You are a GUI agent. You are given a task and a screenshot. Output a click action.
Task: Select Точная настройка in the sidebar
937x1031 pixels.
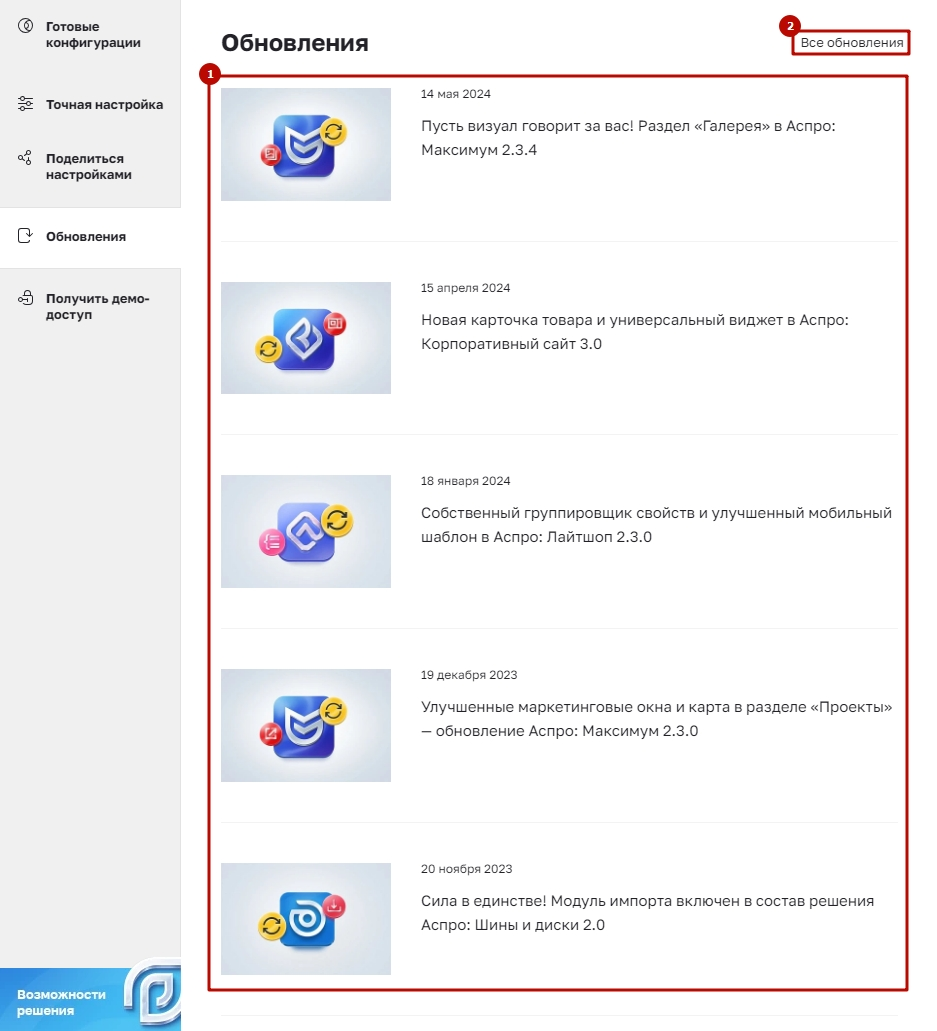105,105
